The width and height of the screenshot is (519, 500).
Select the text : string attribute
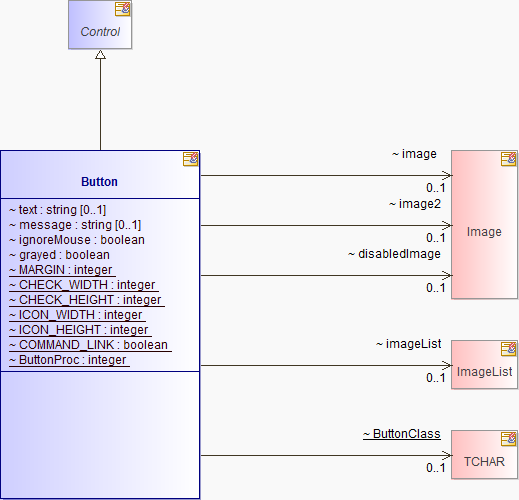pos(57,210)
